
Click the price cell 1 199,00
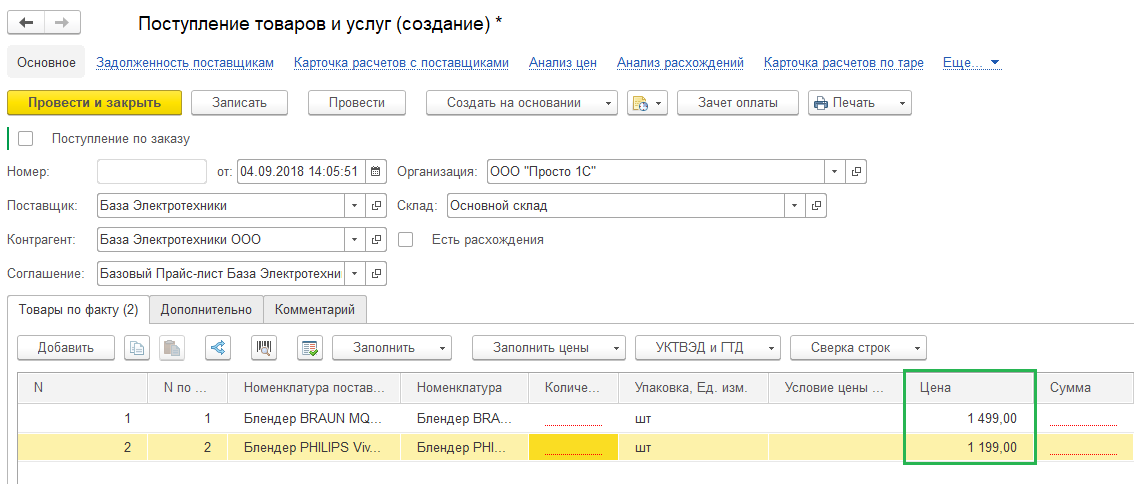(x=969, y=448)
